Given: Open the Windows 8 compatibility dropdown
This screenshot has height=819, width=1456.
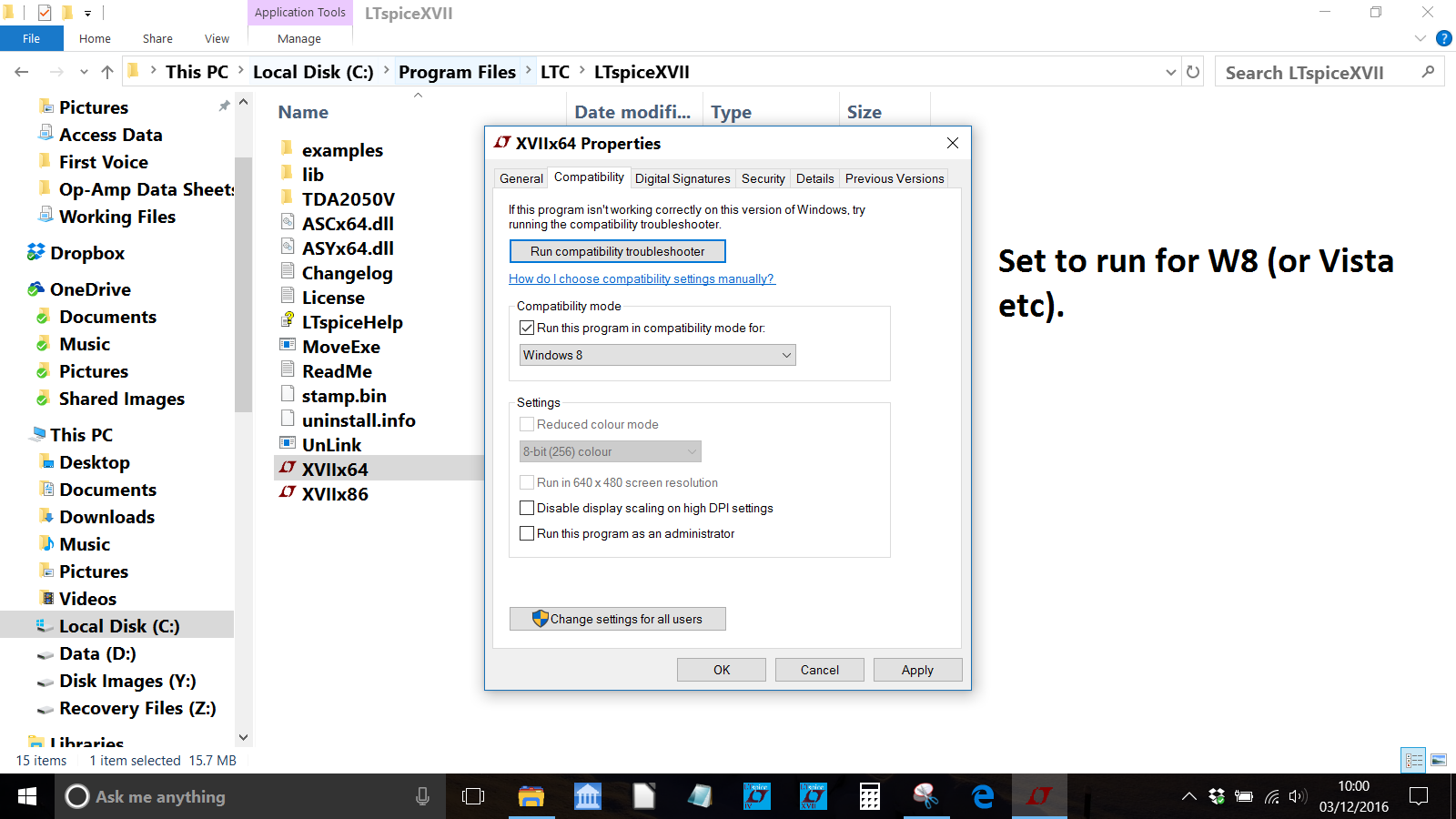Looking at the screenshot, I should tap(658, 355).
